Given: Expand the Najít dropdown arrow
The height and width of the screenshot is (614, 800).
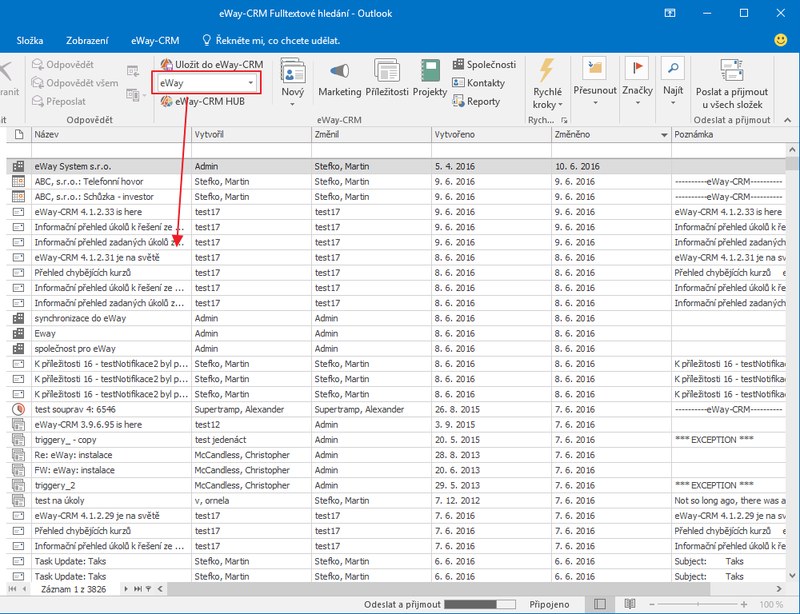Looking at the screenshot, I should [x=673, y=103].
